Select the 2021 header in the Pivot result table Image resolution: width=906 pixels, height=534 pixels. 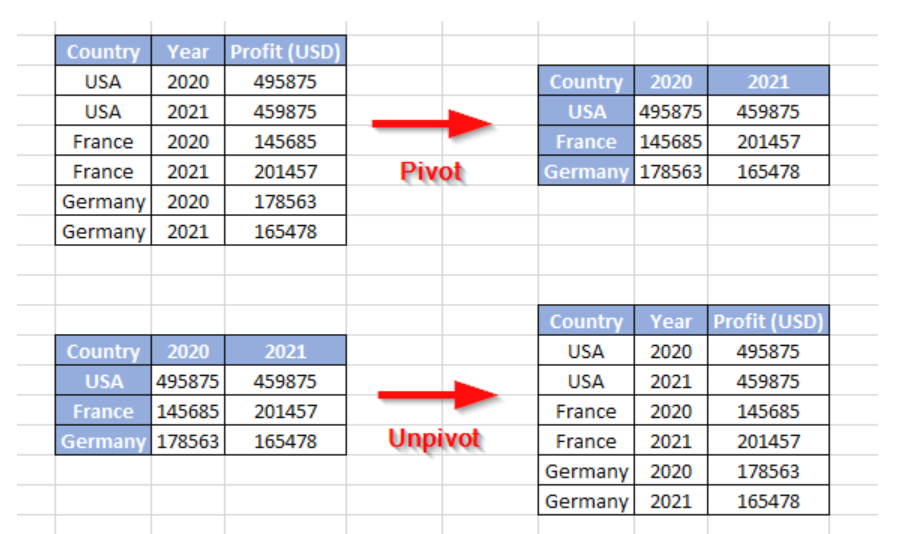(x=768, y=81)
